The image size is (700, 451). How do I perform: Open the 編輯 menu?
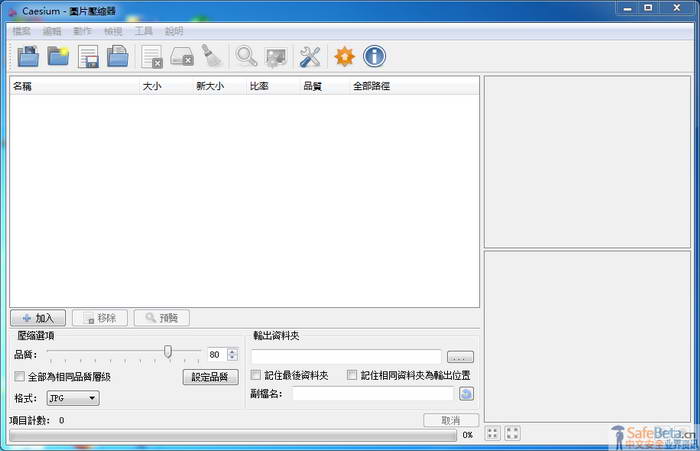pos(52,31)
